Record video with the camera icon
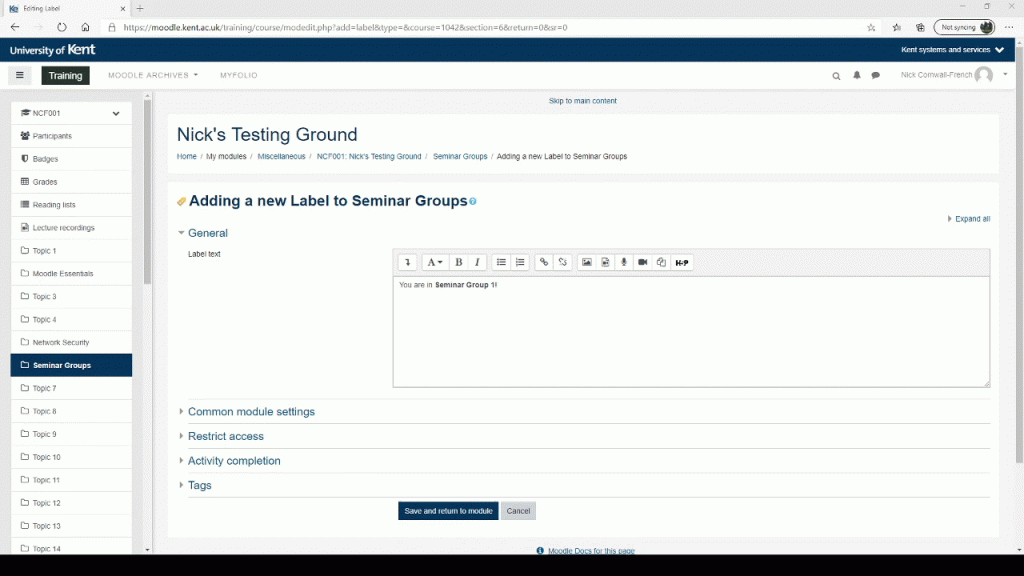The image size is (1024, 576). point(643,263)
